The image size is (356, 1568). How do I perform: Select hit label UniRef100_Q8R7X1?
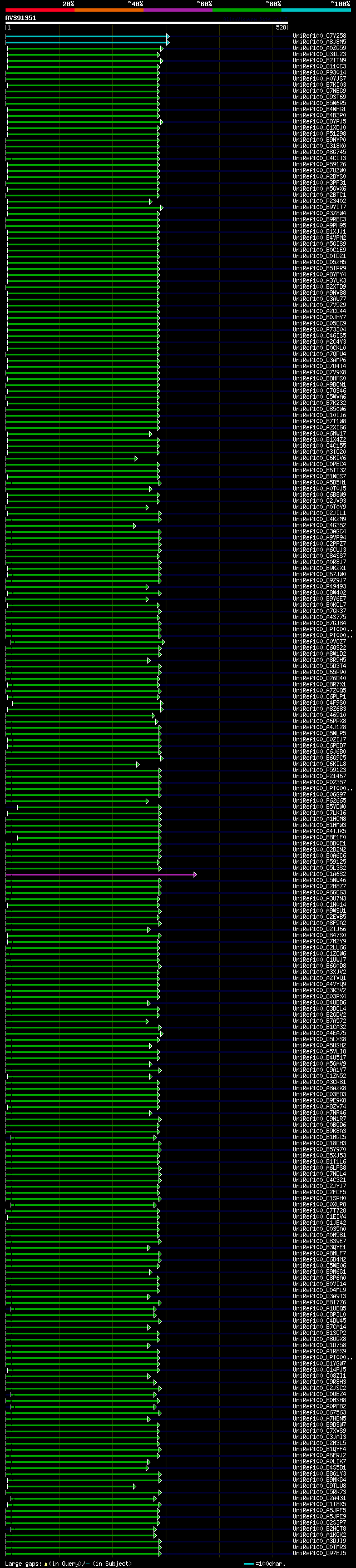(319, 684)
